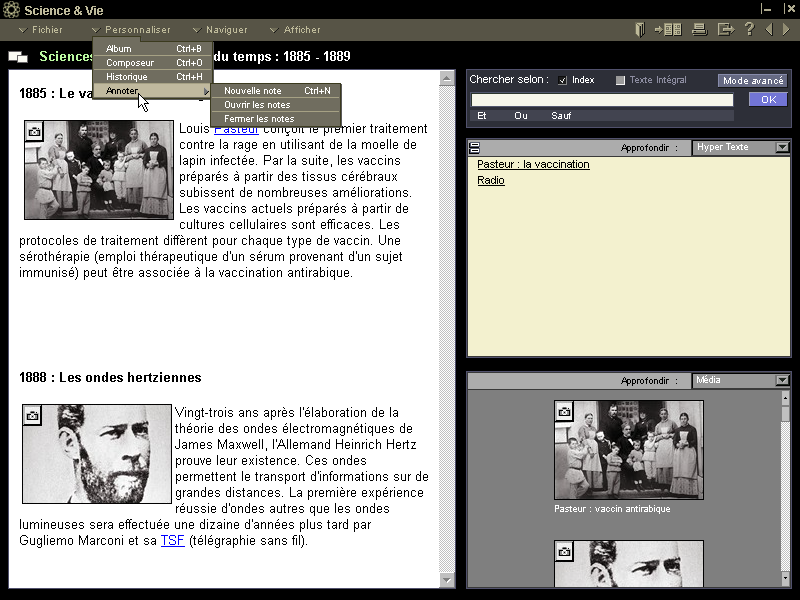Open the Radio hypertext link
This screenshot has width=800, height=600.
pos(491,180)
